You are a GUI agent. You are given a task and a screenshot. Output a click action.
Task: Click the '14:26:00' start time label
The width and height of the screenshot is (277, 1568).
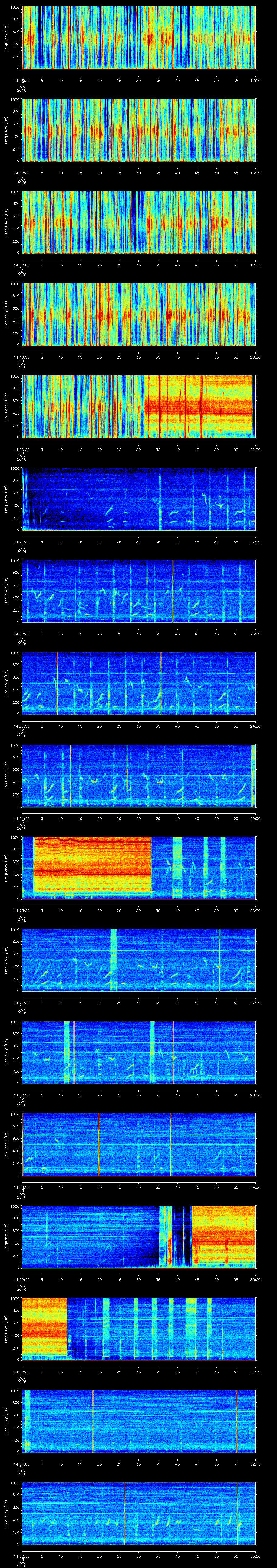[22, 1003]
